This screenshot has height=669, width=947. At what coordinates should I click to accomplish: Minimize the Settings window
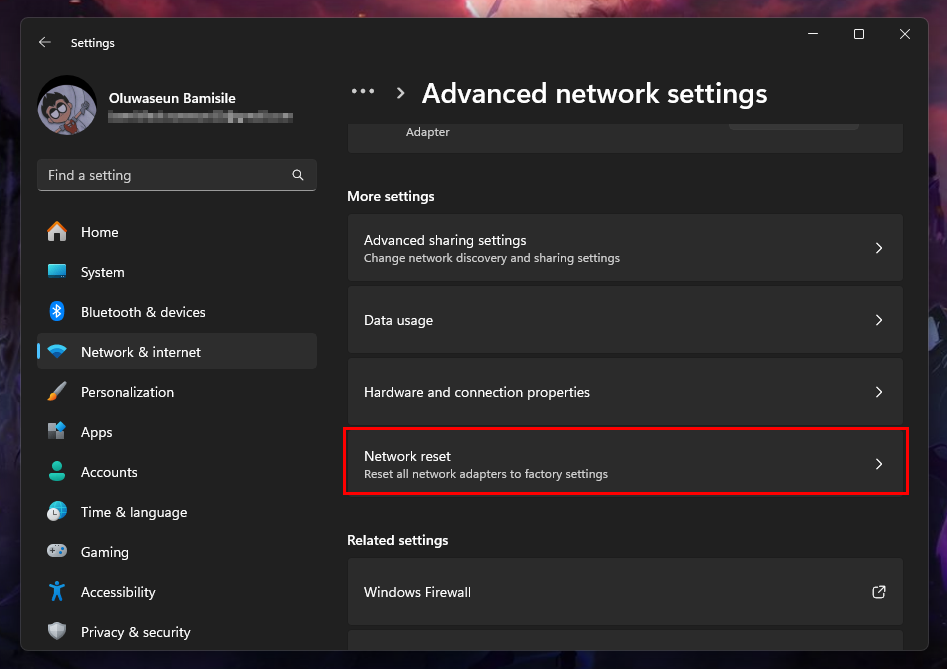pos(813,34)
